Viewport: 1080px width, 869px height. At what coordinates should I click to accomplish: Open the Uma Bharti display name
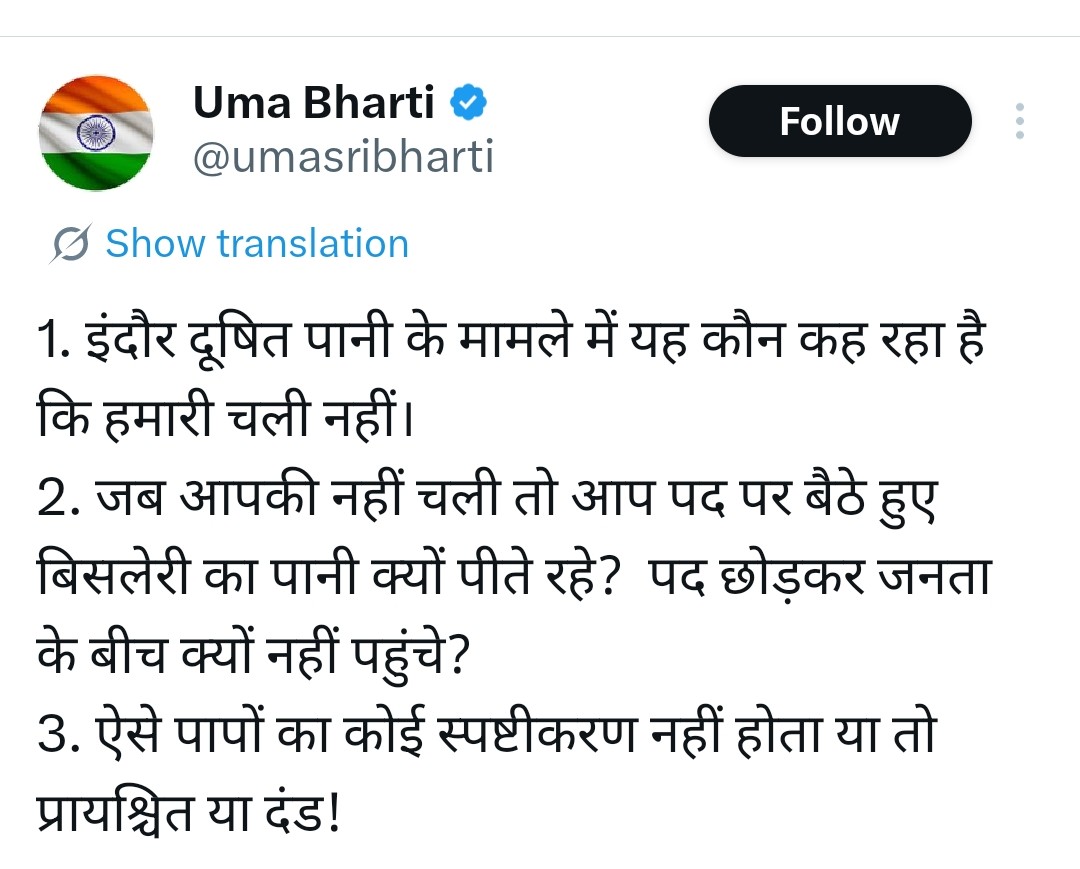(x=313, y=101)
